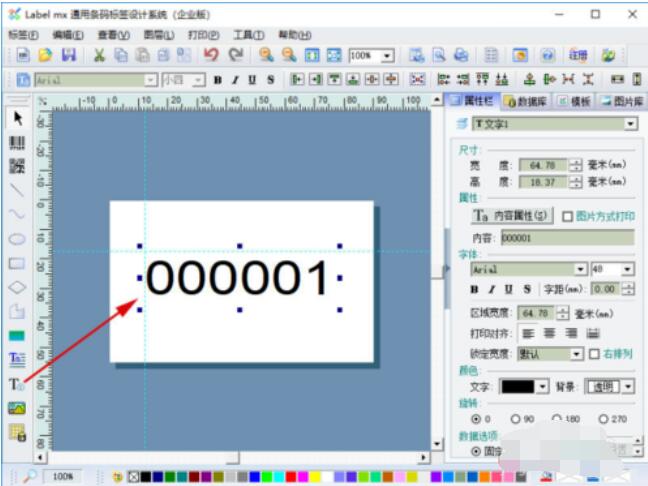Viewport: 648px width, 486px height.
Task: Click the 内容 input field with 000001
Action: (568, 238)
